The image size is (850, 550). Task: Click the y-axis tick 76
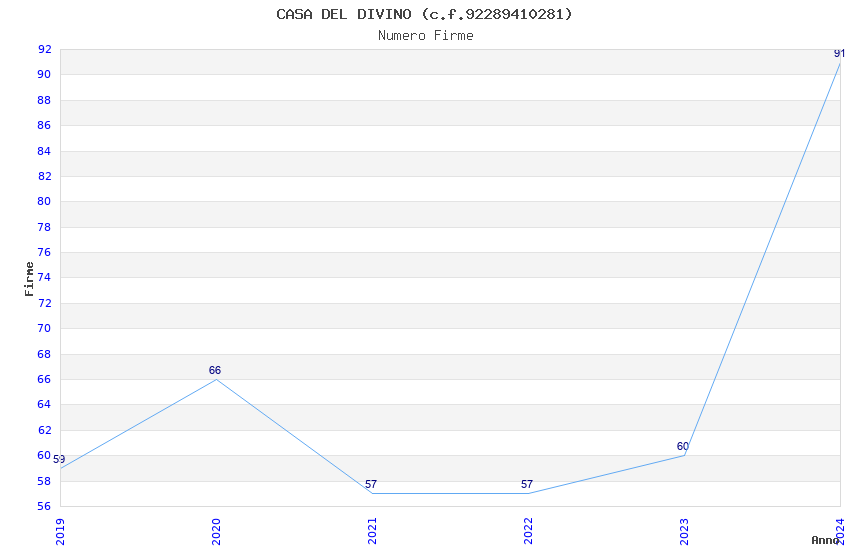coord(44,252)
